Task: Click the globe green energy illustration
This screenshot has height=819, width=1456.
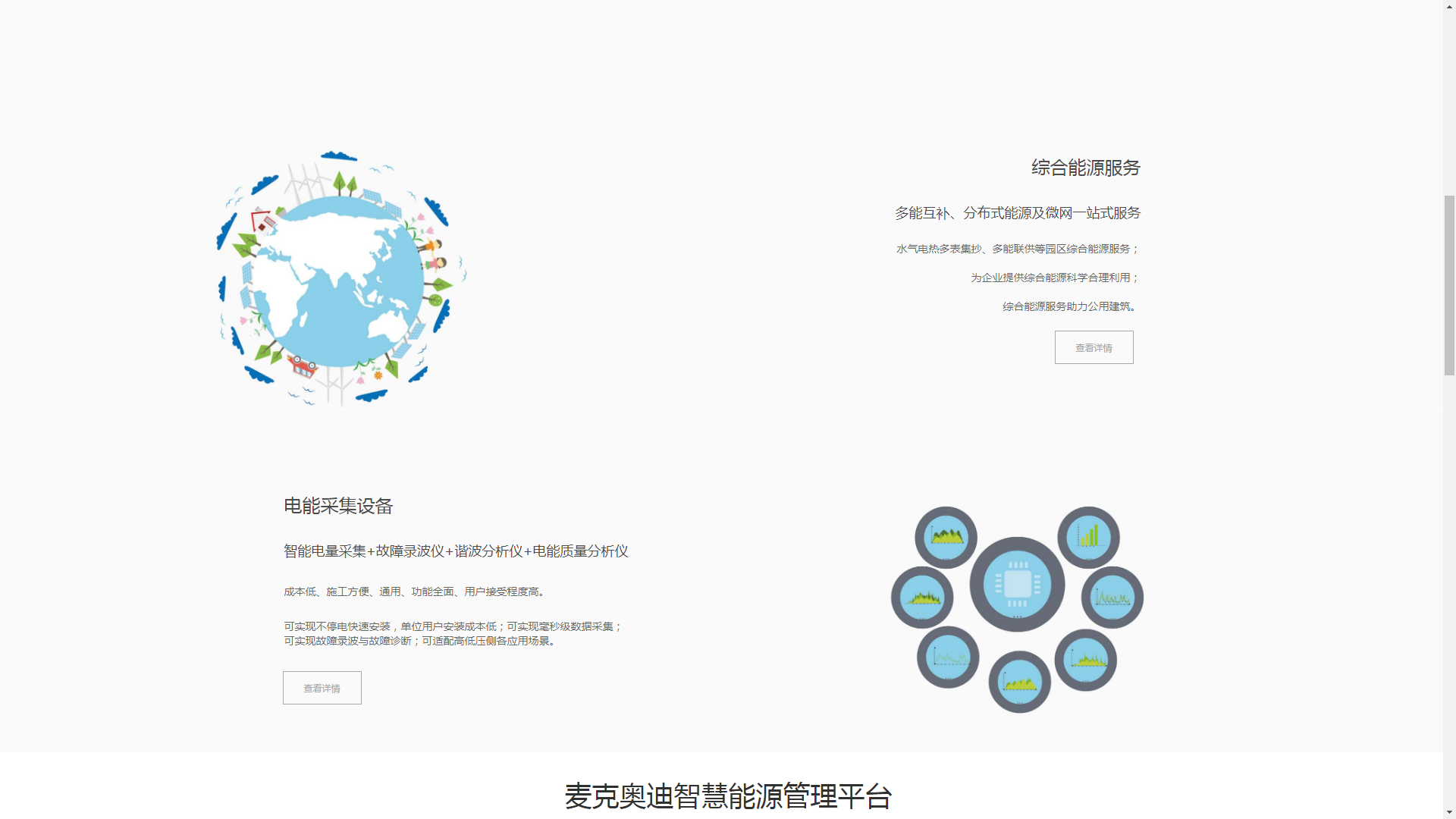Action: [341, 278]
